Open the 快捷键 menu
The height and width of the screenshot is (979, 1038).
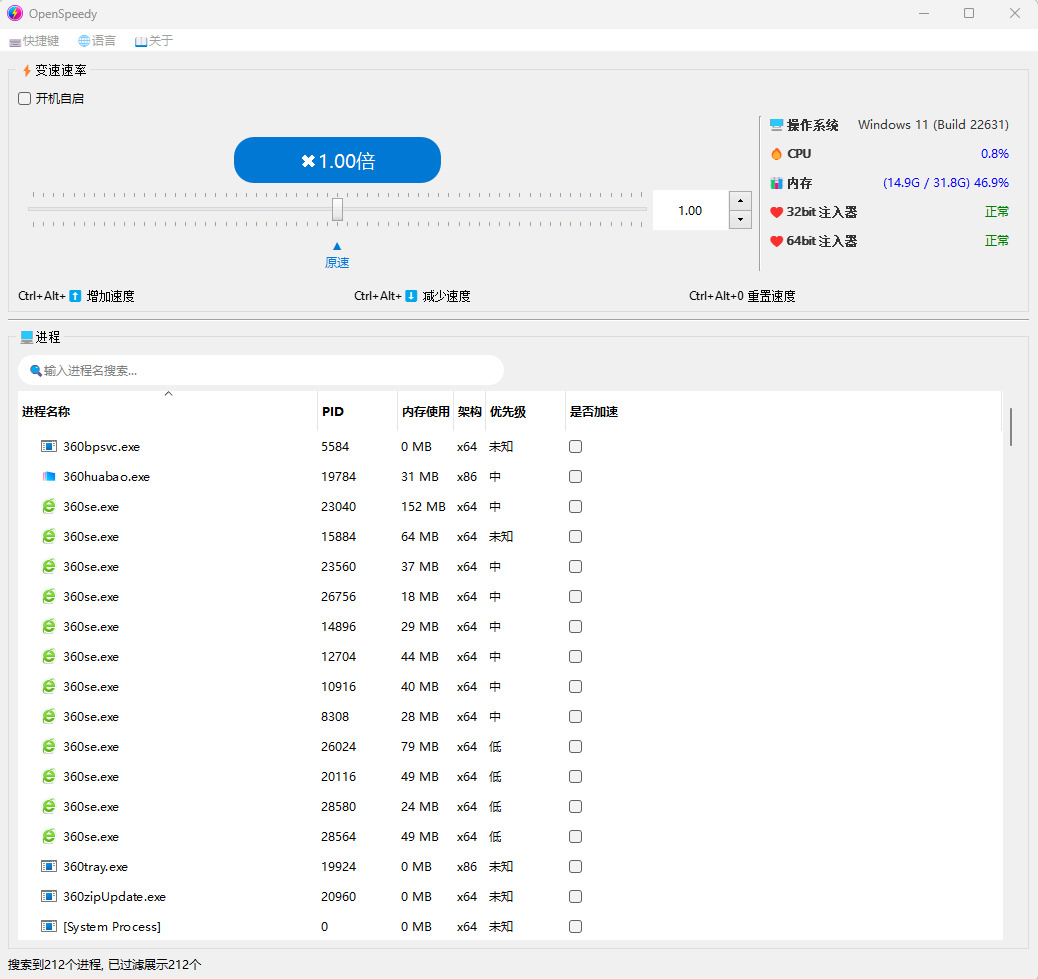(x=34, y=41)
